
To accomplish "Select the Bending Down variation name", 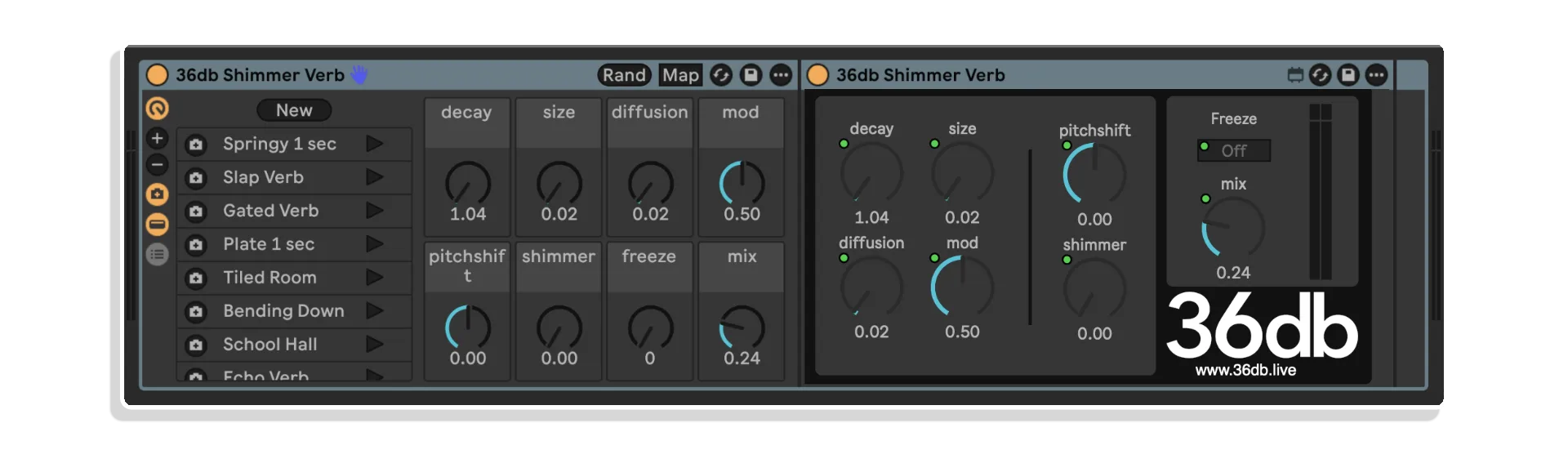I will tap(283, 311).
